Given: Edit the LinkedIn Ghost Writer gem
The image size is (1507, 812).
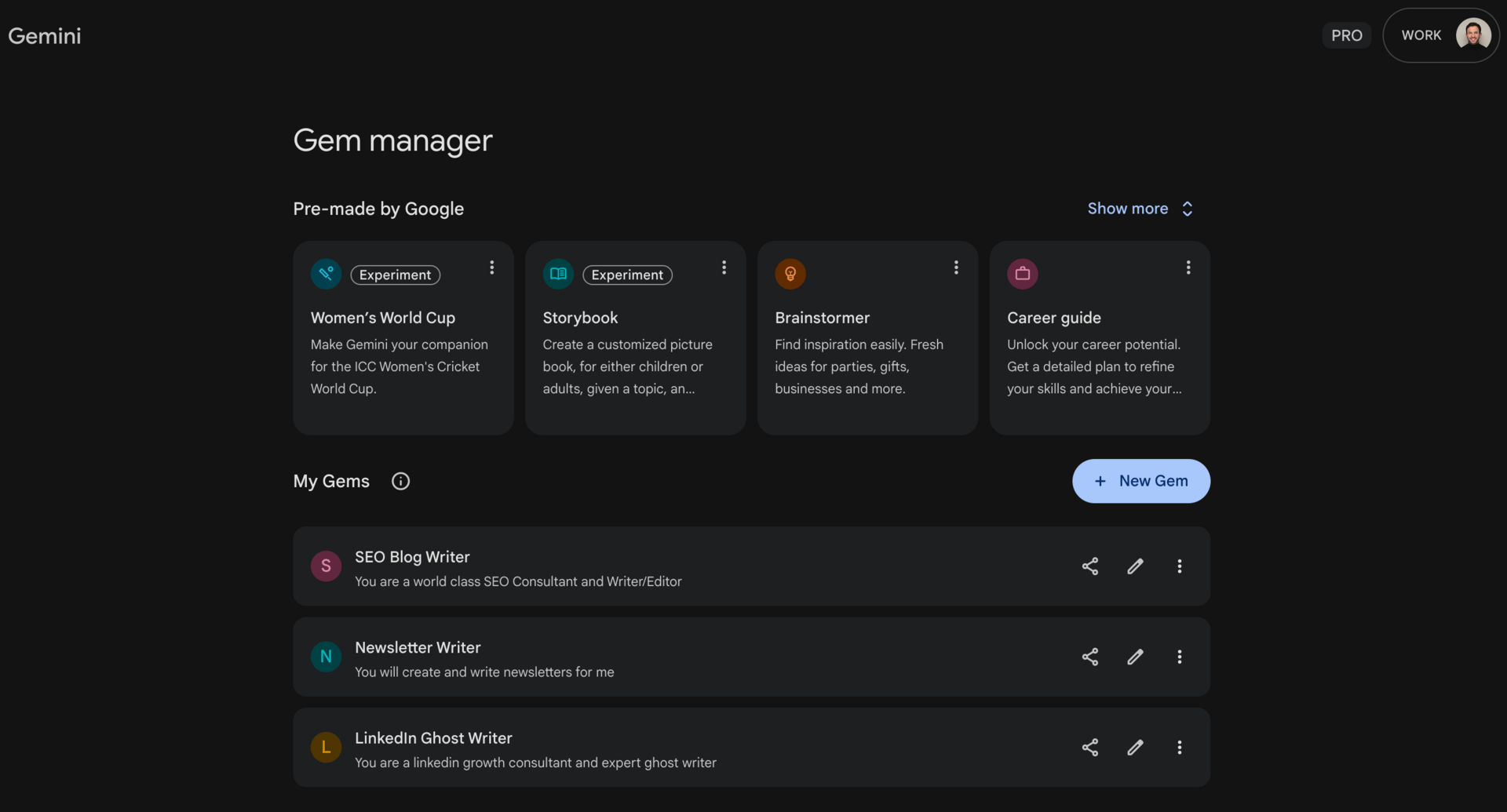Looking at the screenshot, I should 1135,748.
